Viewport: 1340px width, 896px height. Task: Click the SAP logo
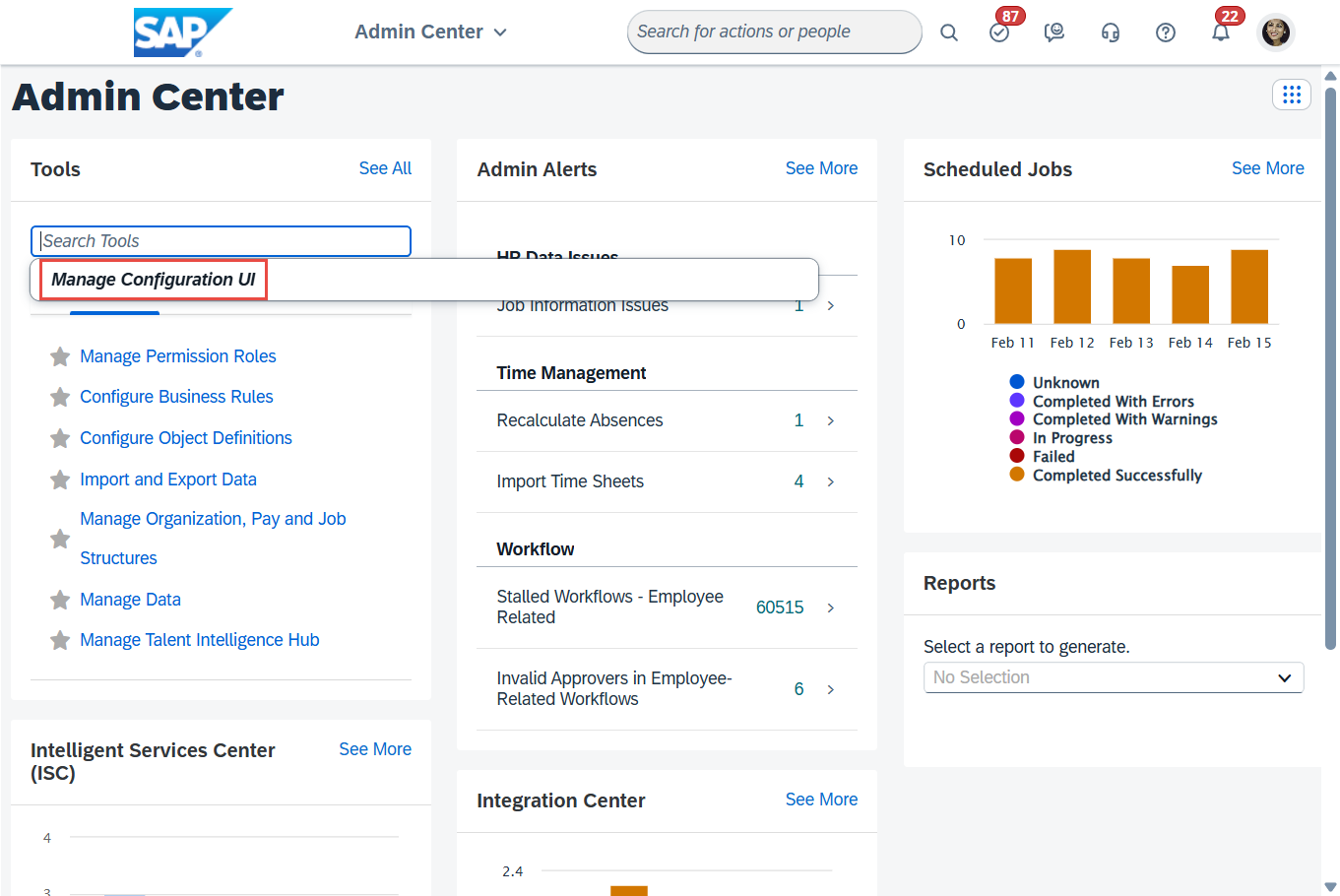click(x=182, y=32)
